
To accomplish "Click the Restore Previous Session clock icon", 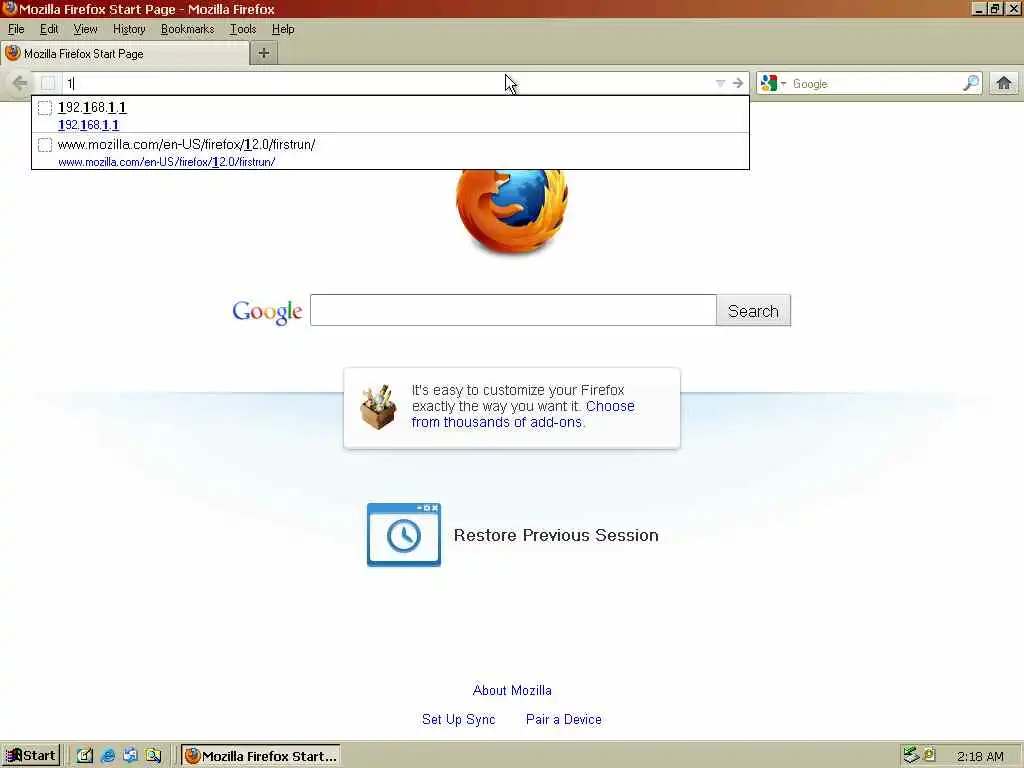I will [404, 535].
